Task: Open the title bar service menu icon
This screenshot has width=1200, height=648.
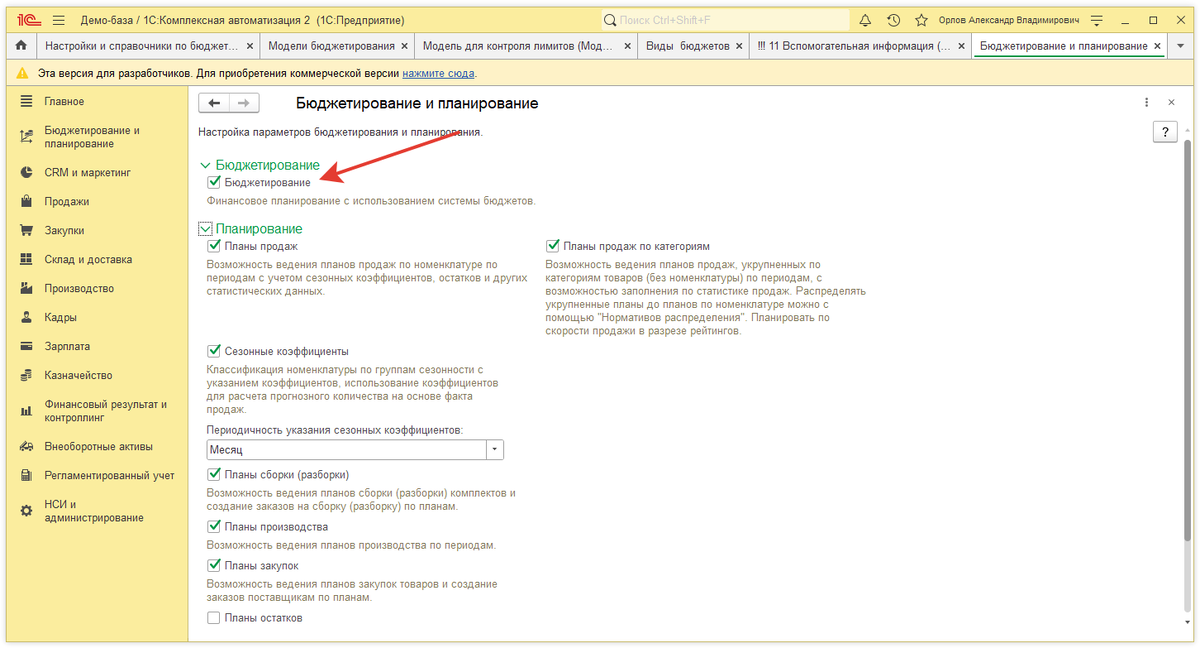Action: pos(1098,20)
